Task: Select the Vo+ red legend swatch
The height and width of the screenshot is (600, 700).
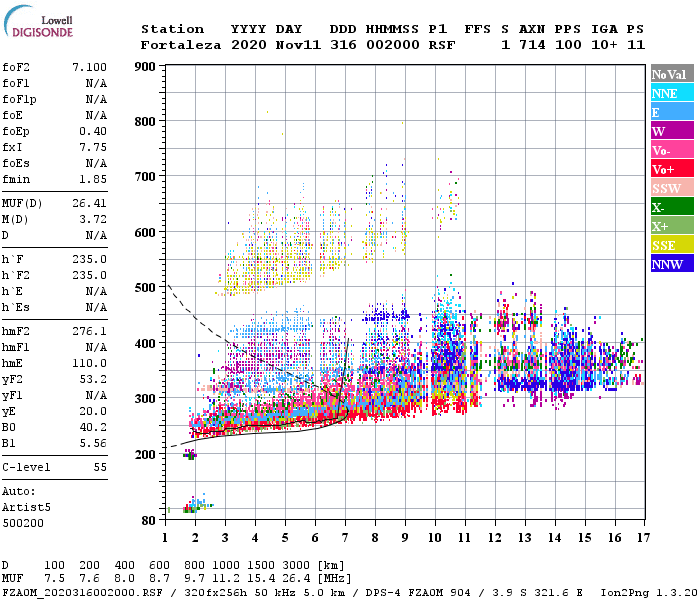Action: (x=672, y=169)
